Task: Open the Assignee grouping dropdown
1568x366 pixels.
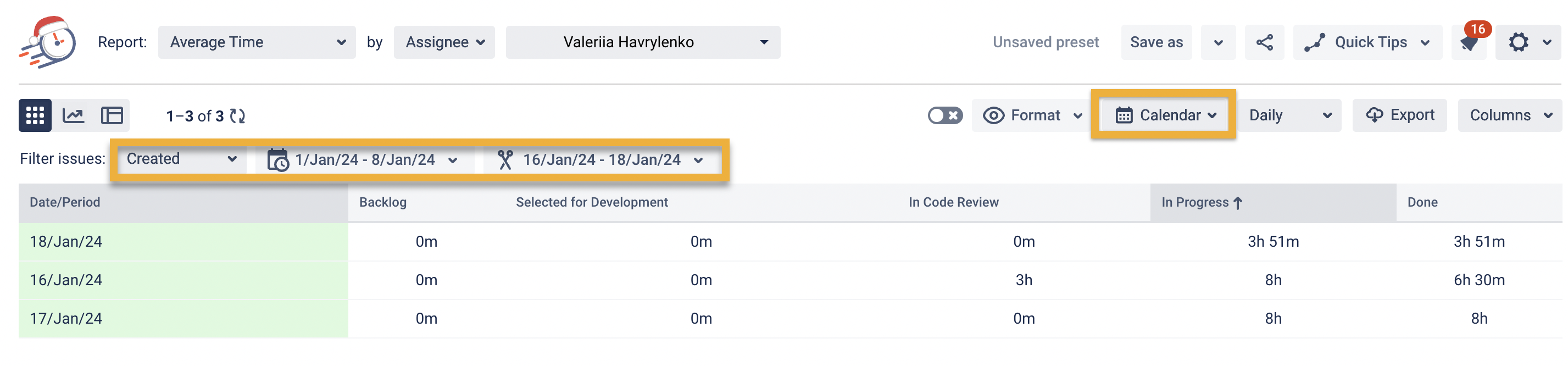Action: point(444,42)
